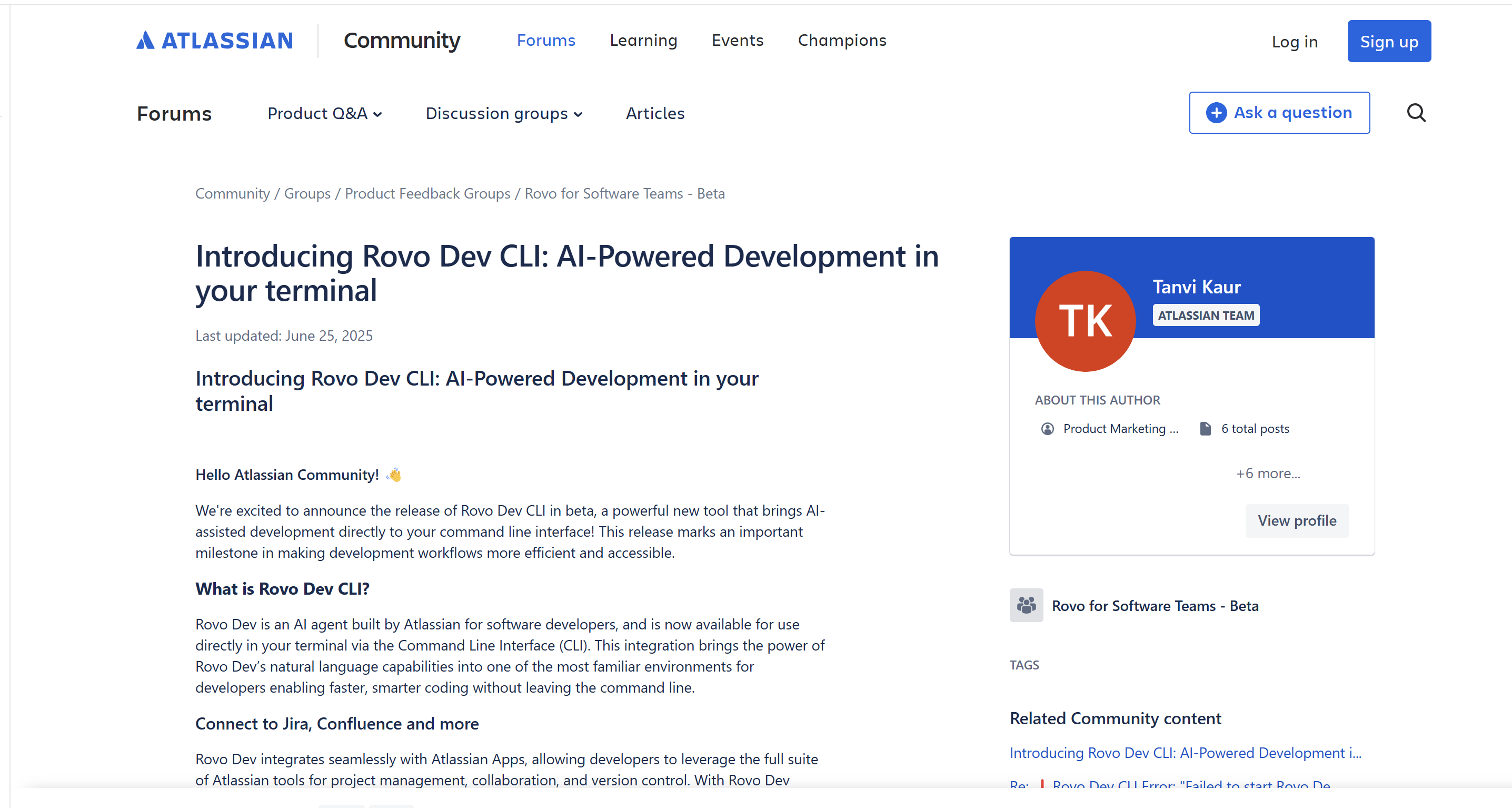Image resolution: width=1512 pixels, height=808 pixels.
Task: Click author name Tanvi Kaur
Action: coord(1196,287)
